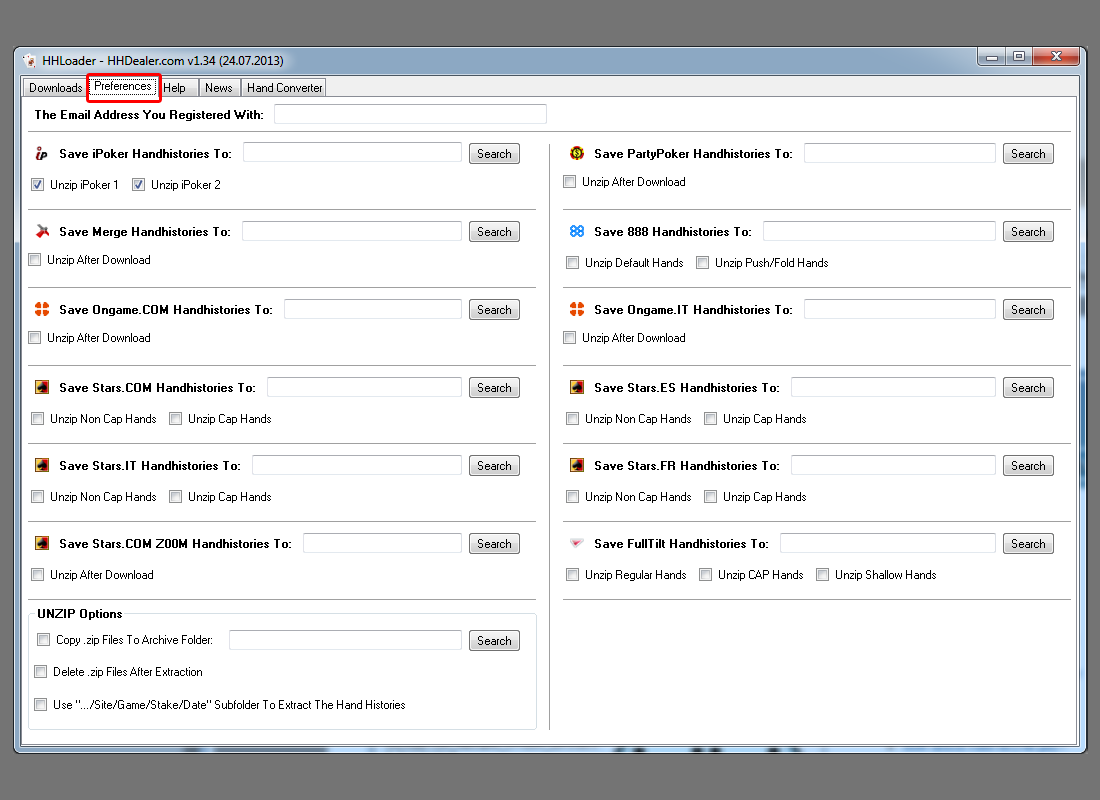1100x800 pixels.
Task: Click the iPoker logo icon
Action: 42,154
